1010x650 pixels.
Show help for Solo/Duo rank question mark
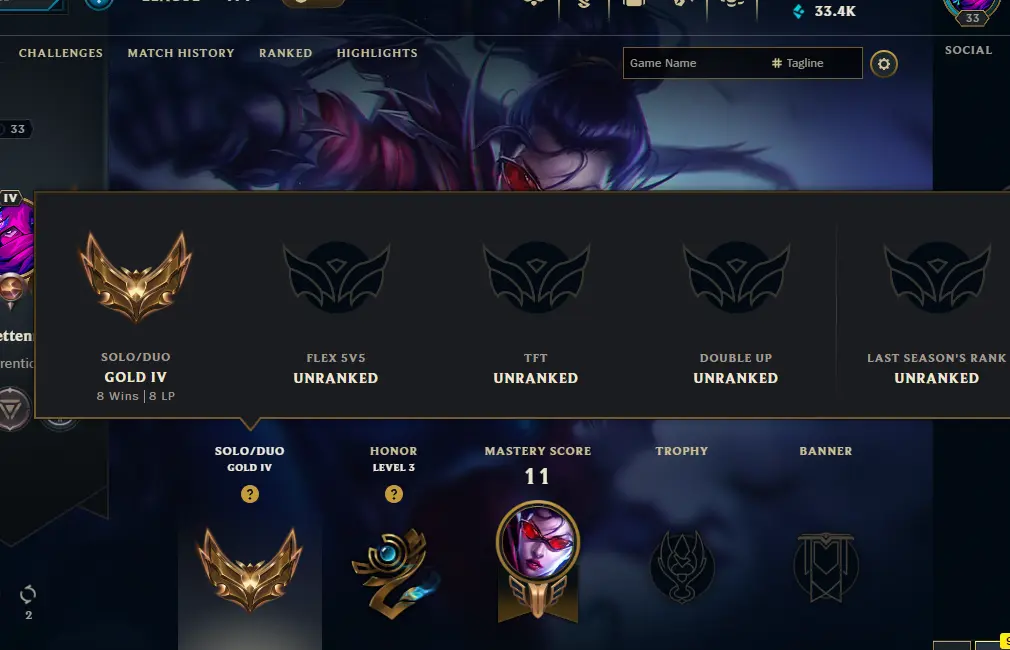[250, 494]
